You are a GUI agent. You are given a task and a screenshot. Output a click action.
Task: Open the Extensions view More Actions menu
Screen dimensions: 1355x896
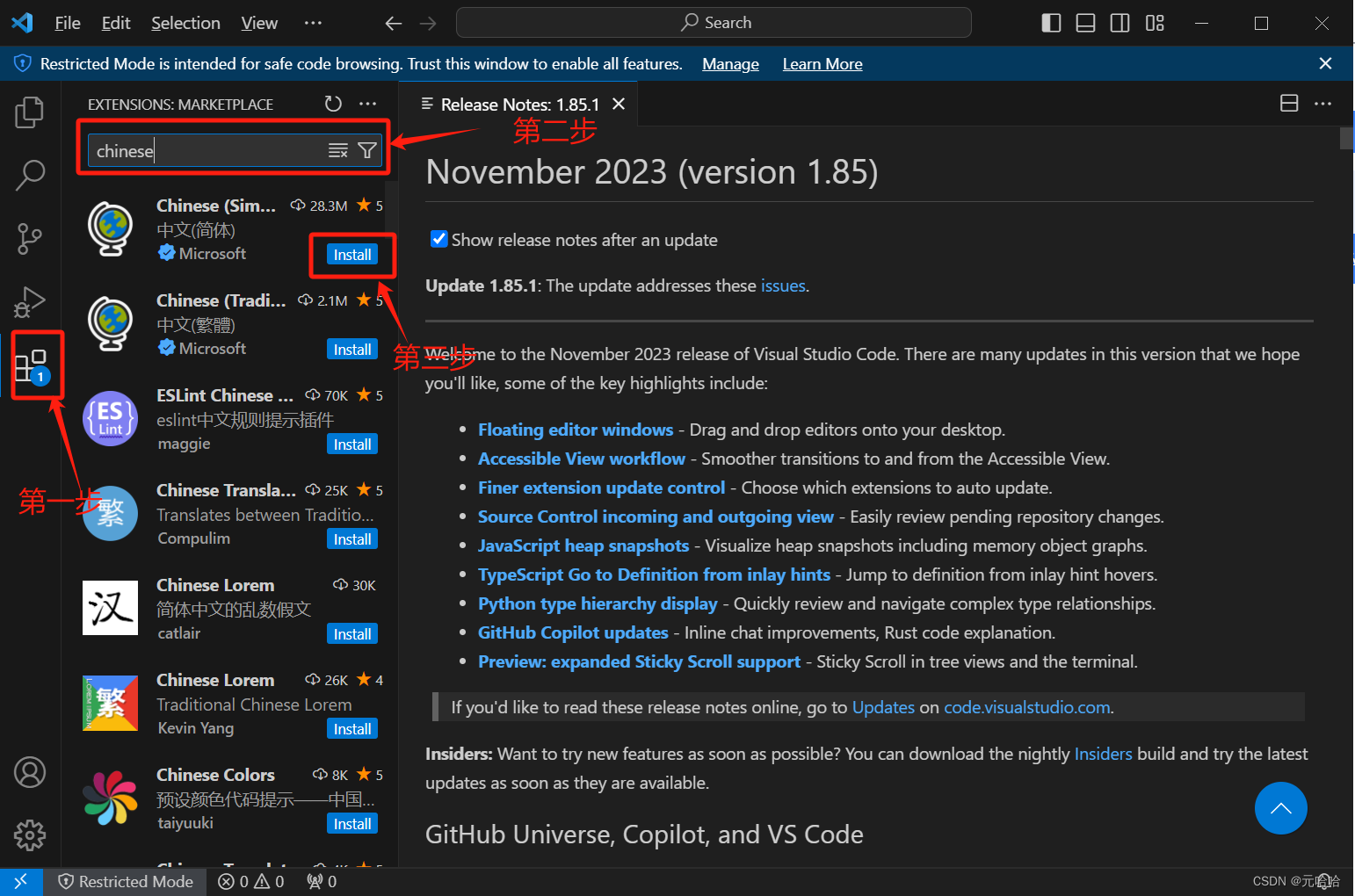367,103
